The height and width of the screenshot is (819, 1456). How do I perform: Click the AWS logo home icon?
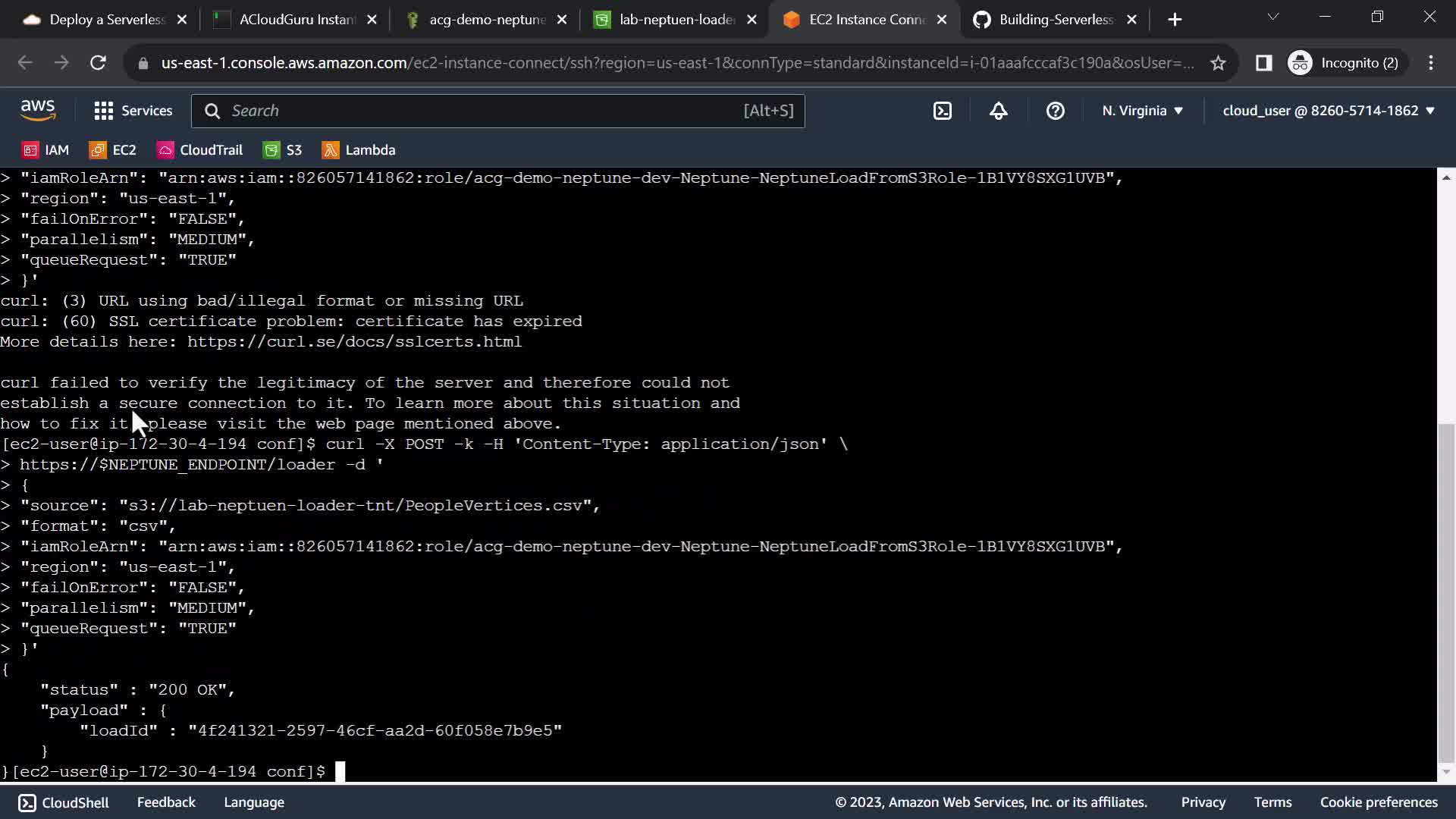38,111
